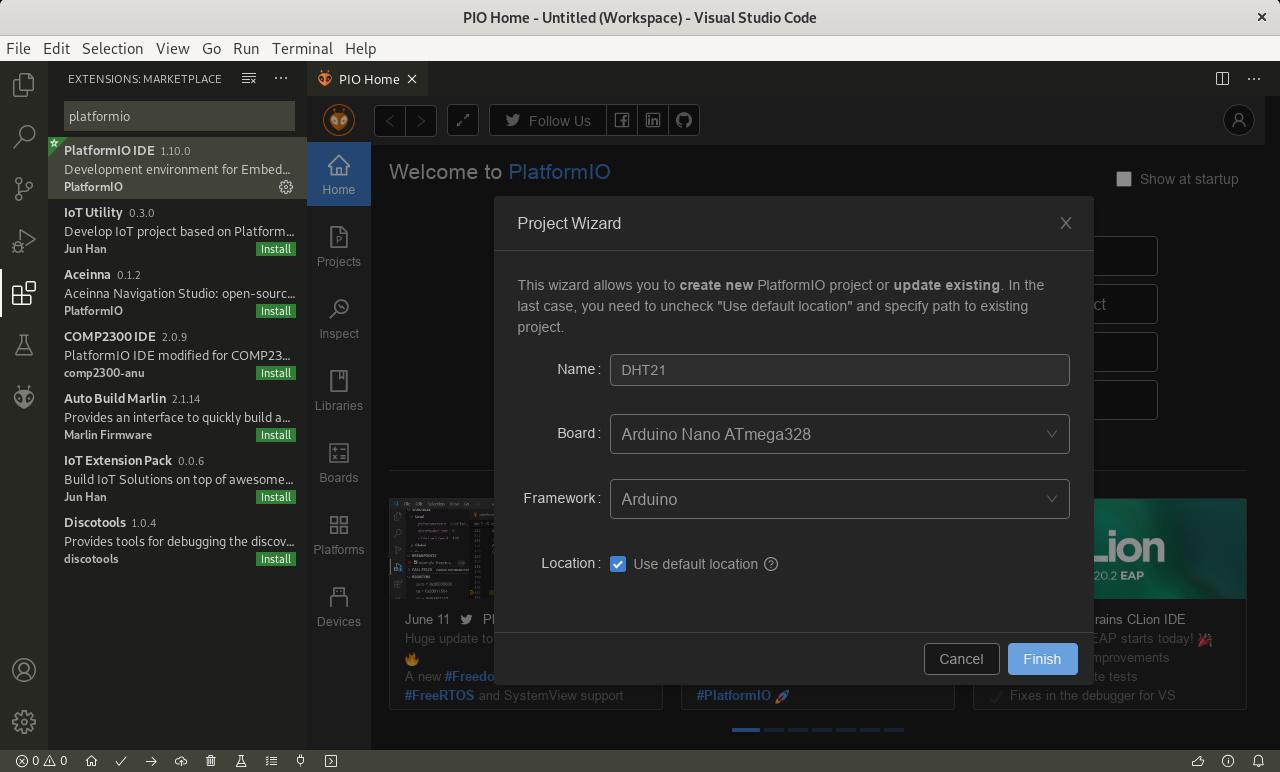
Task: Split the editor right
Action: pyautogui.click(x=1222, y=78)
